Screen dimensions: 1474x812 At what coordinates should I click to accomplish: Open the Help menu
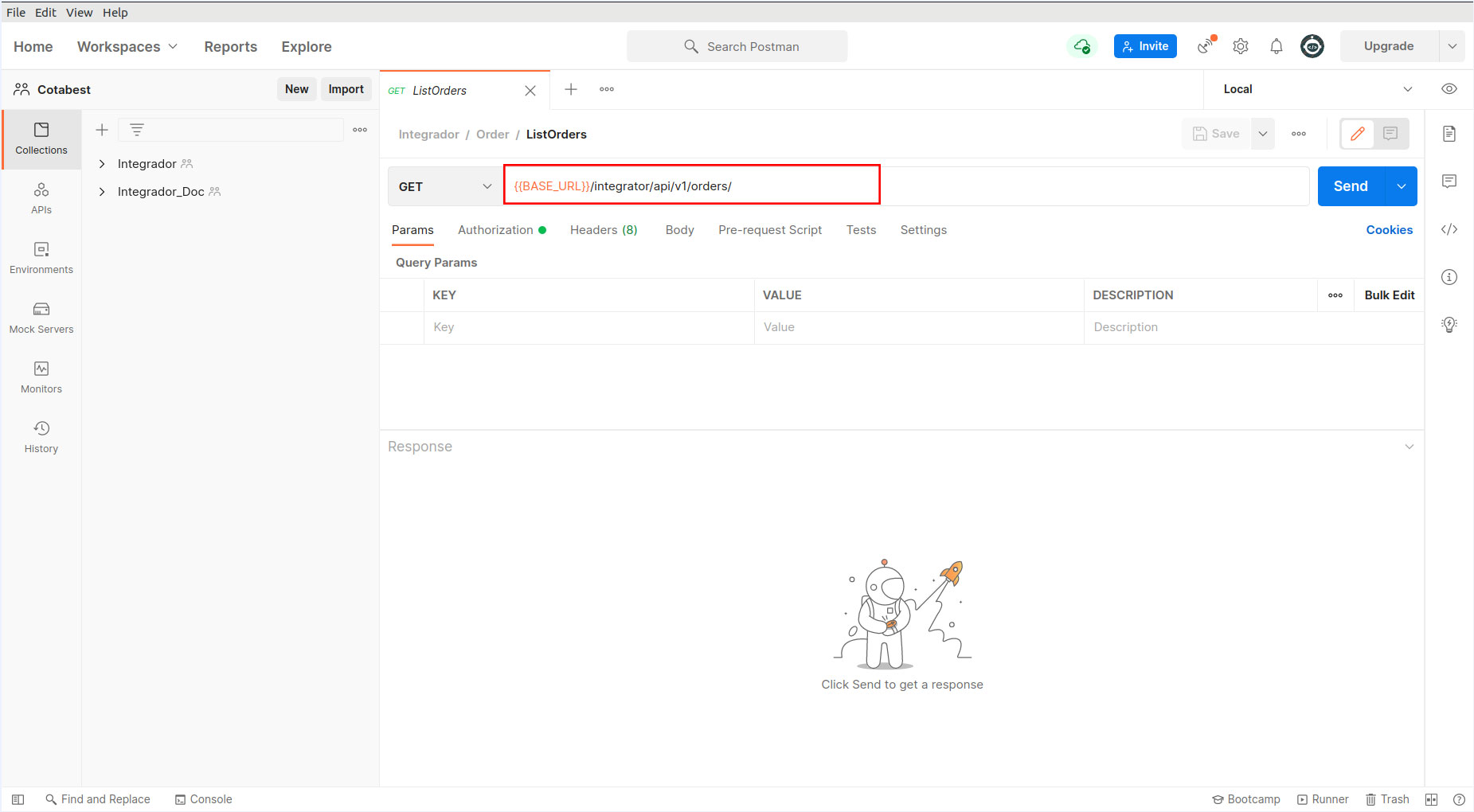click(x=115, y=12)
